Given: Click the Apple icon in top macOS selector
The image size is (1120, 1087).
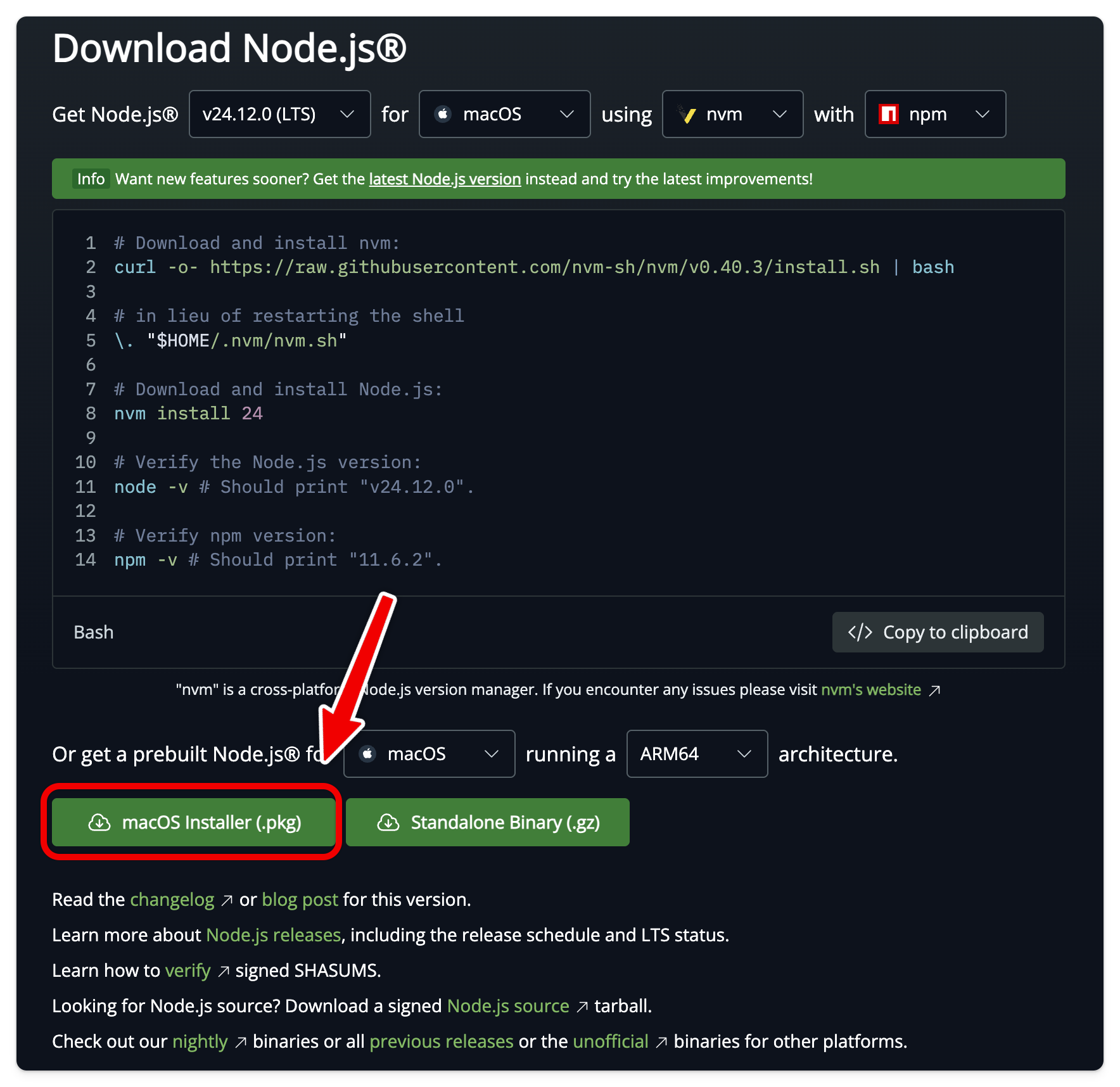Looking at the screenshot, I should click(x=443, y=114).
